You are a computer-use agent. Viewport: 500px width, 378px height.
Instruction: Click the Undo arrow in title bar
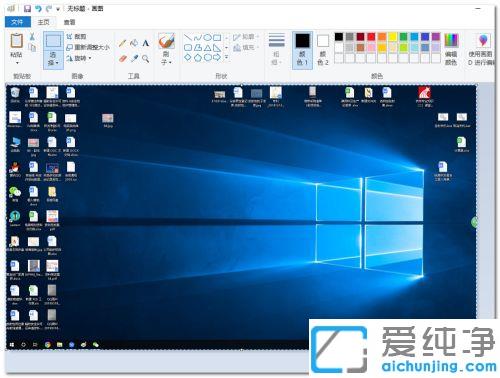38,9
